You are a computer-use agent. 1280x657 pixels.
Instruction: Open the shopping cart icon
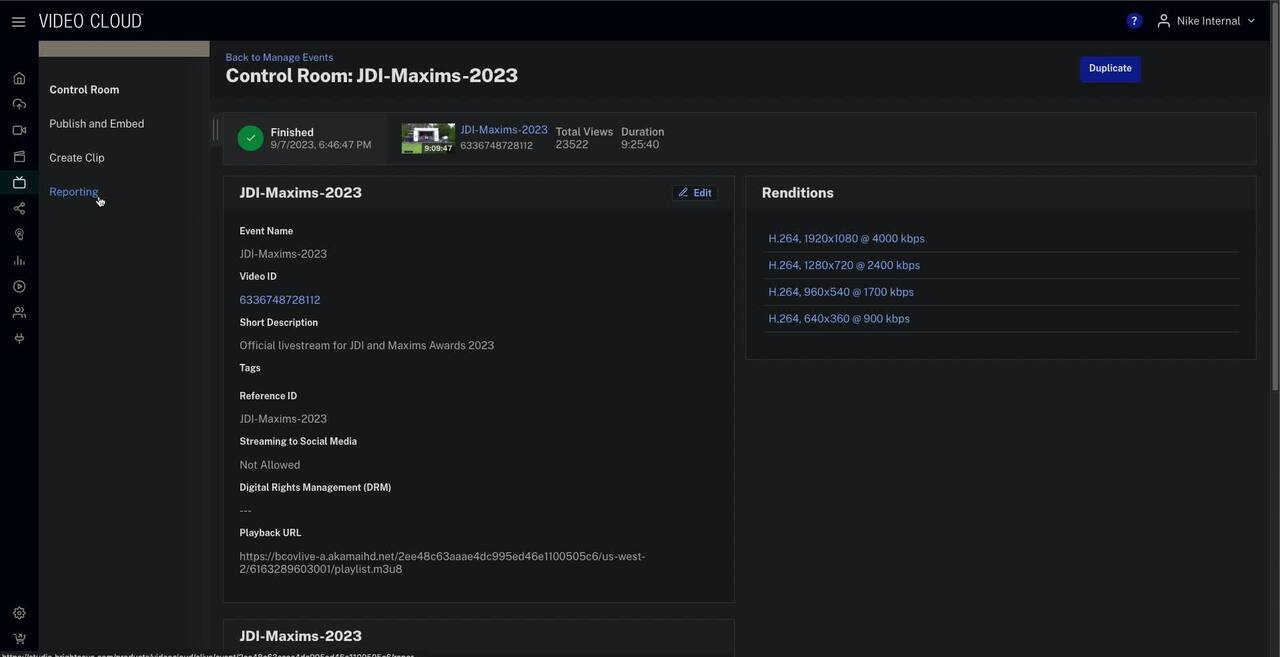coord(19,639)
